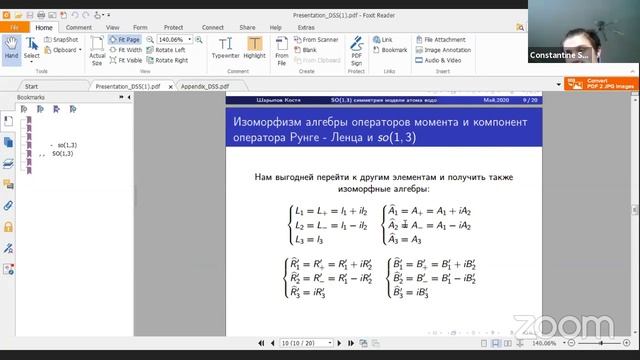Click the Redo icon in quick access
The height and width of the screenshot is (360, 640).
click(85, 15)
